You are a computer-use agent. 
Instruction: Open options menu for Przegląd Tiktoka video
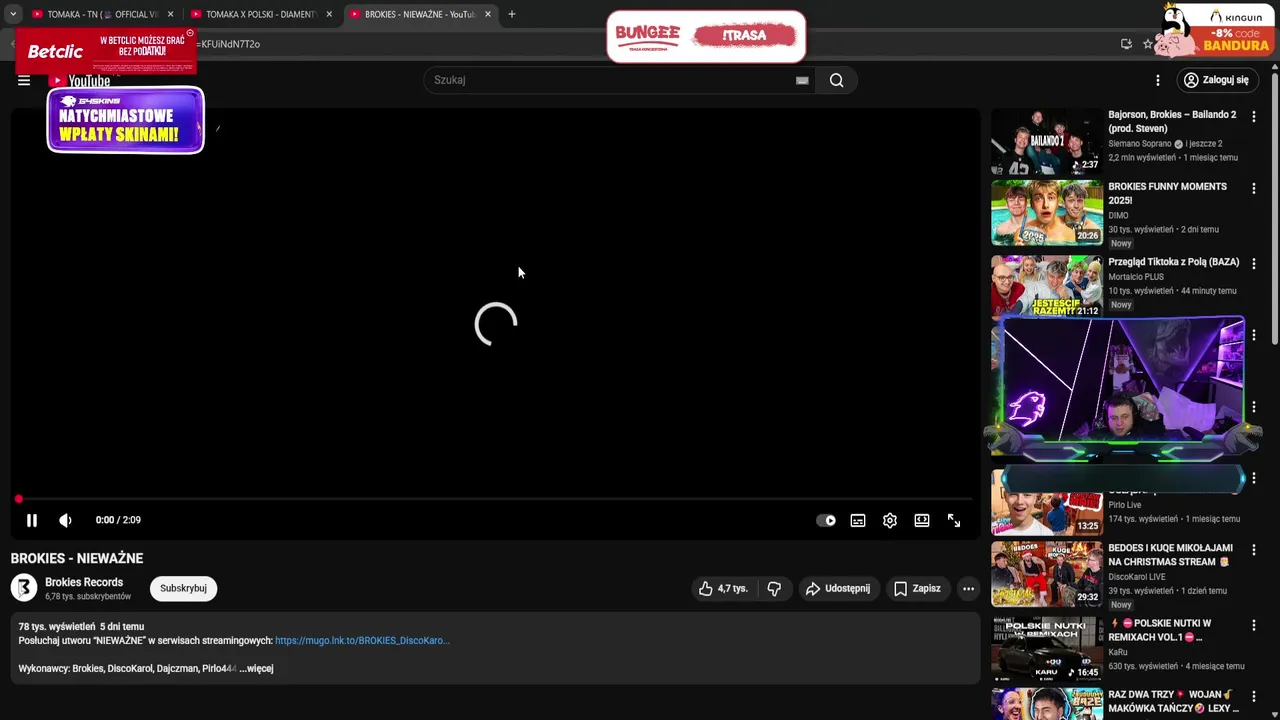1254,264
